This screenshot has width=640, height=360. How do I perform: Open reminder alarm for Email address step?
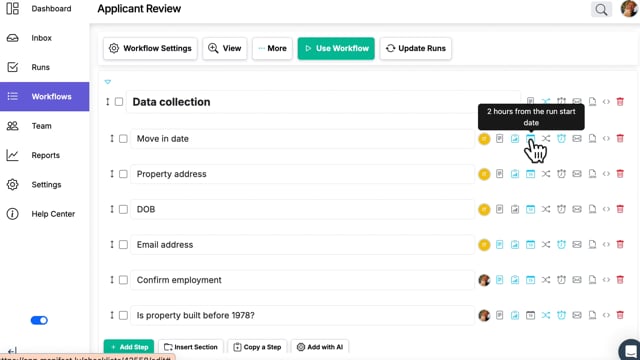pos(562,244)
